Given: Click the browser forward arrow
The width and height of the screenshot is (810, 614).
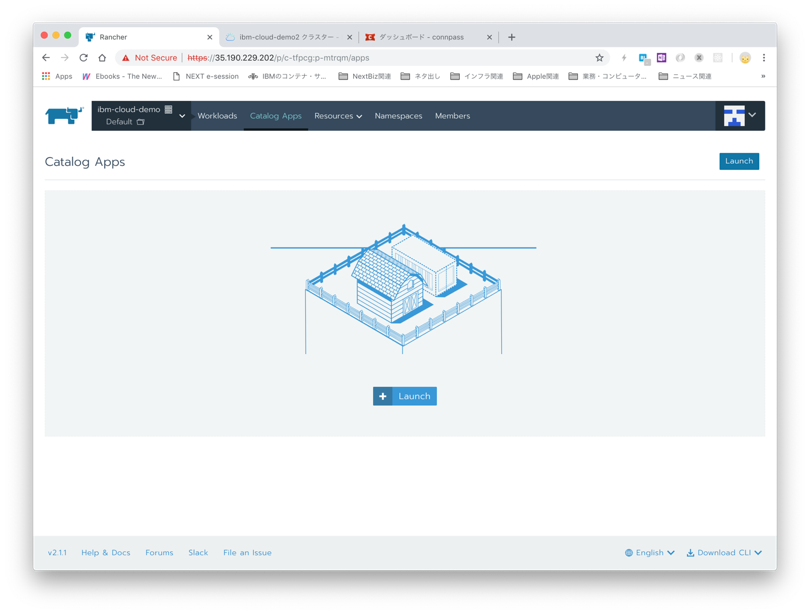Looking at the screenshot, I should click(65, 58).
